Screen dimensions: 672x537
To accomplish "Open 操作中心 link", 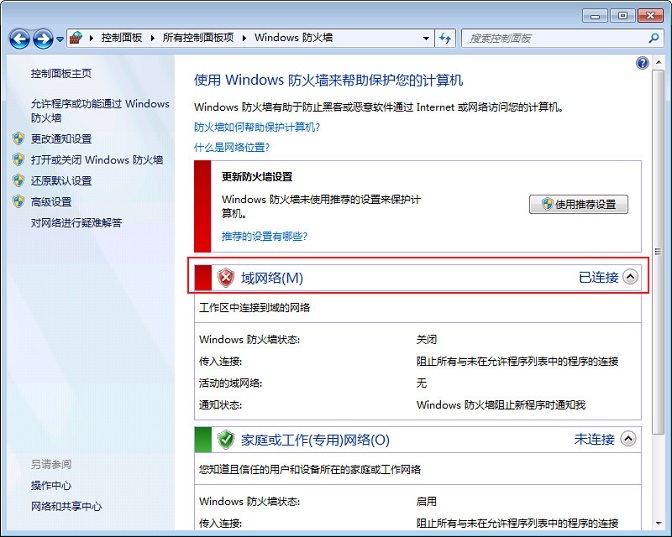I will [x=51, y=486].
